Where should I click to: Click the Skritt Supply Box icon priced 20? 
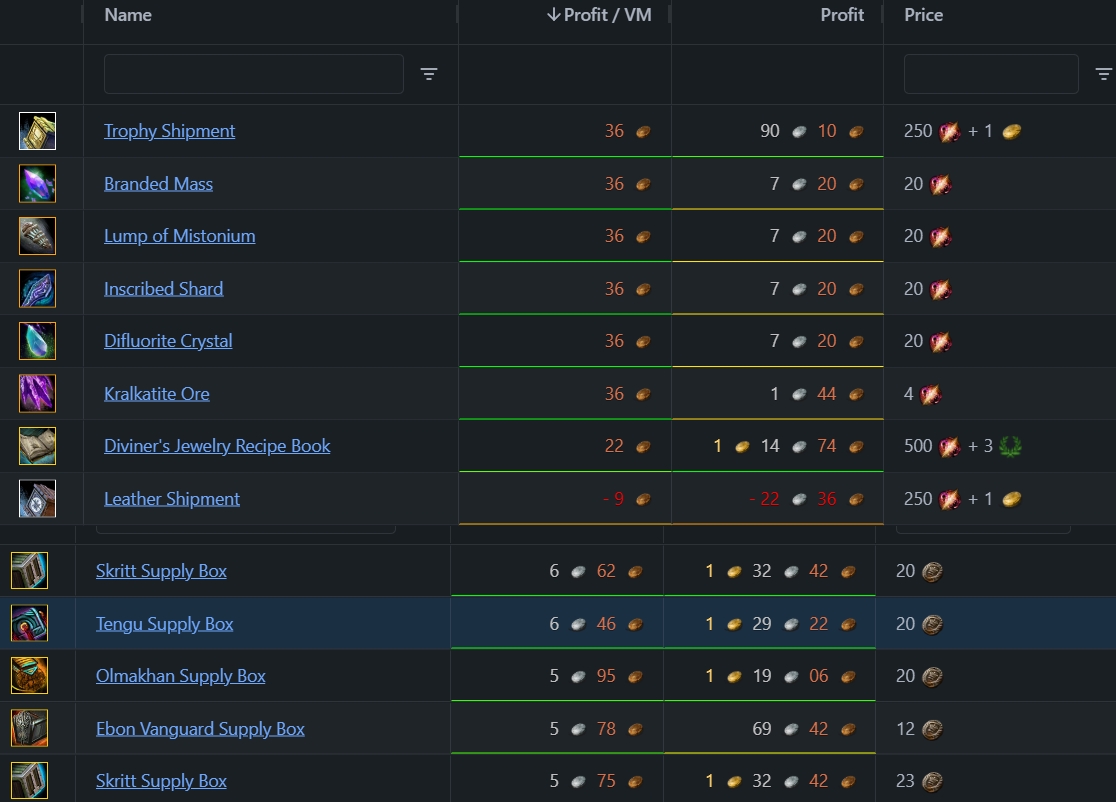pos(29,571)
